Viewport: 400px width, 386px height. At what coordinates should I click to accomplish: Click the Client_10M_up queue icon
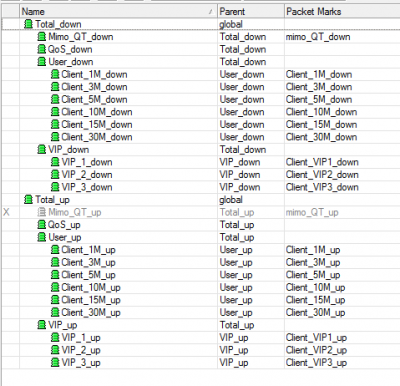point(55,287)
